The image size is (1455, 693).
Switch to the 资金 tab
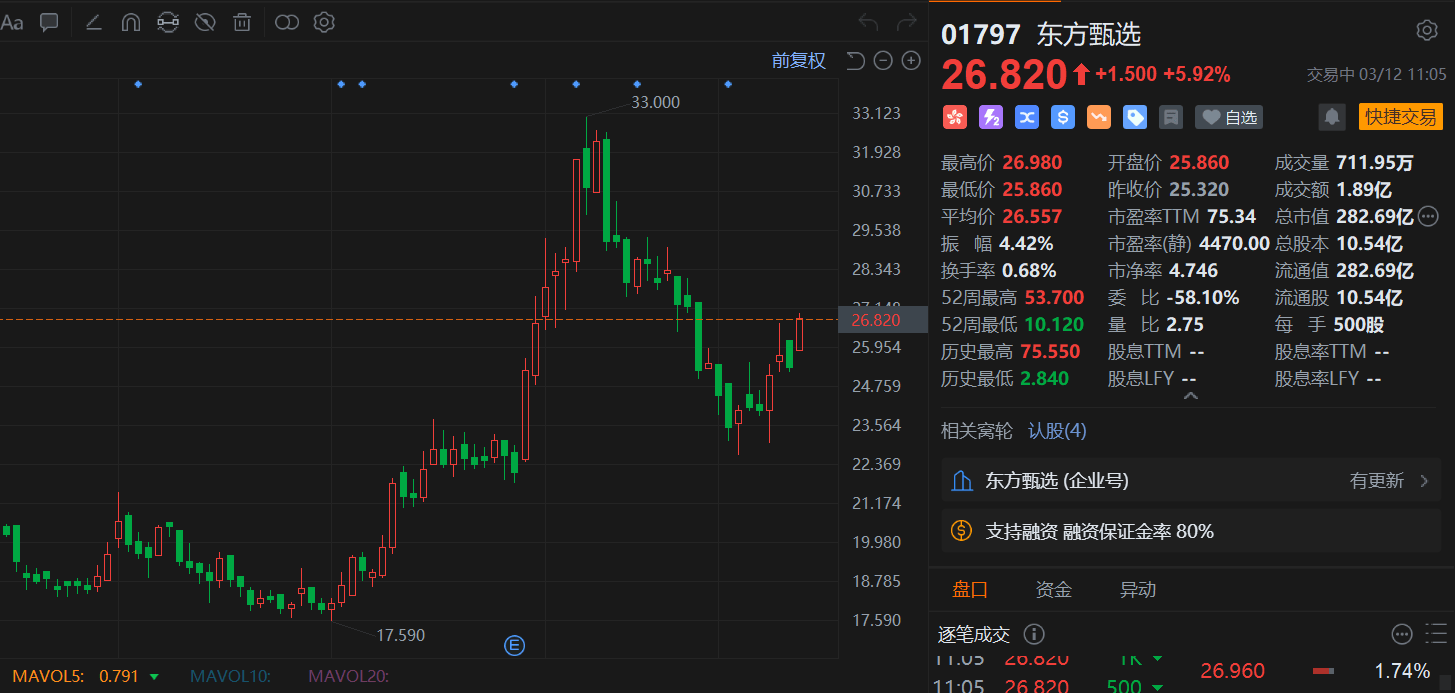pos(1053,590)
